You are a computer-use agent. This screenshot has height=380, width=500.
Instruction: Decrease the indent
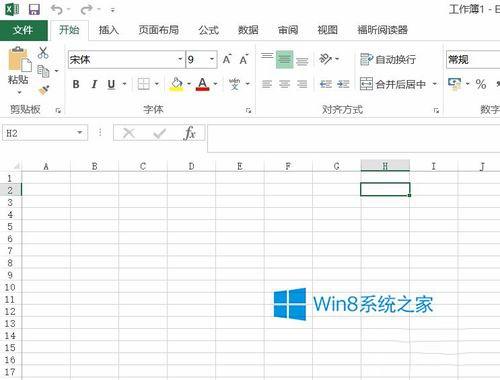(x=326, y=84)
